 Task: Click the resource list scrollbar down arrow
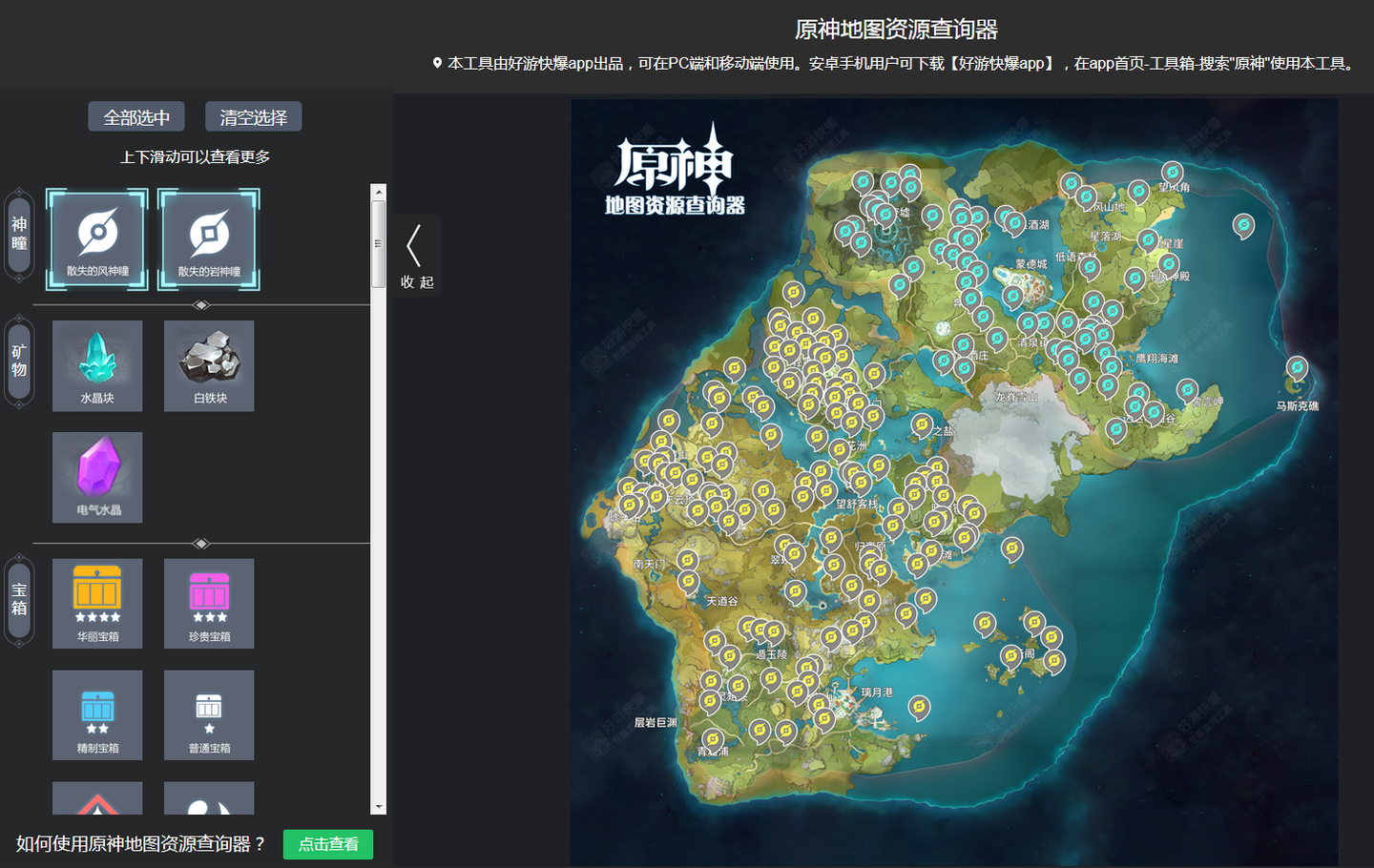click(x=379, y=807)
